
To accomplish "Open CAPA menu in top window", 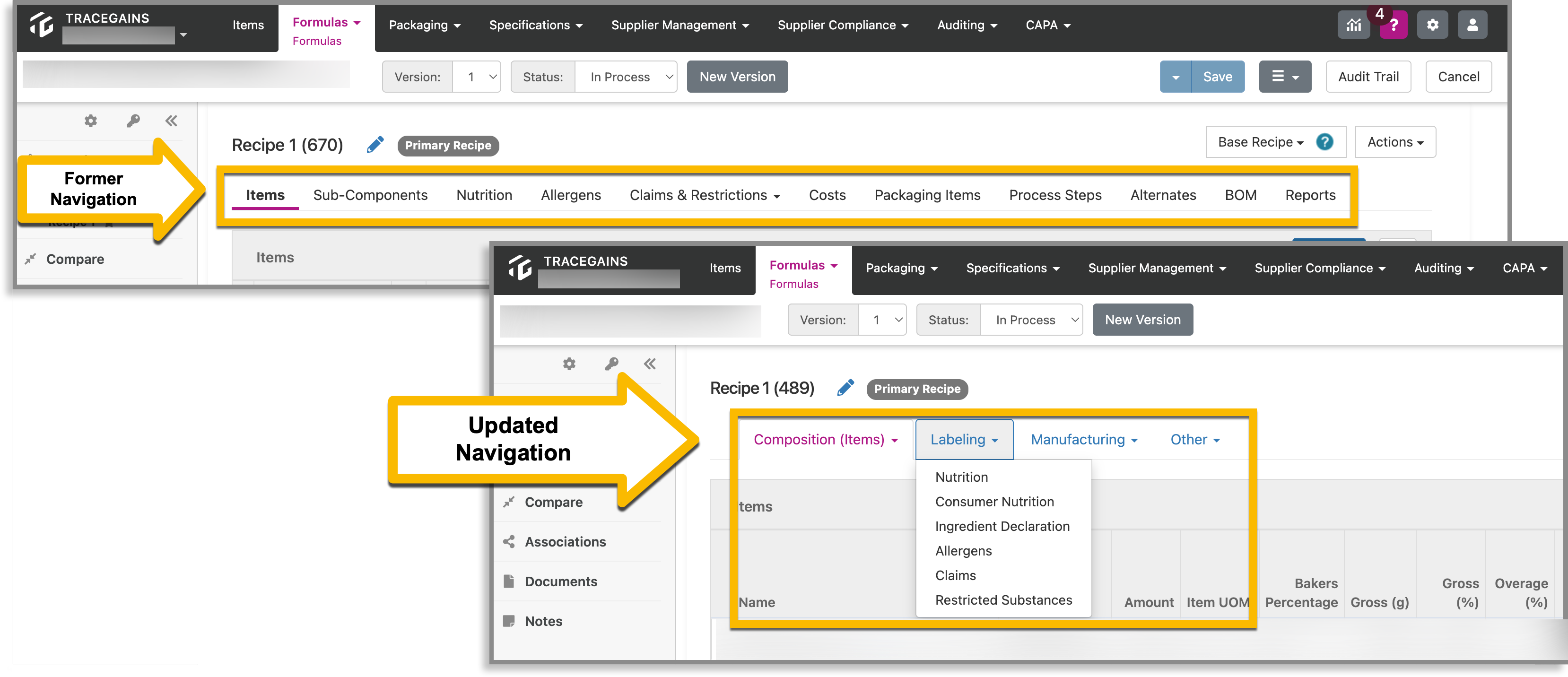I will point(1047,25).
